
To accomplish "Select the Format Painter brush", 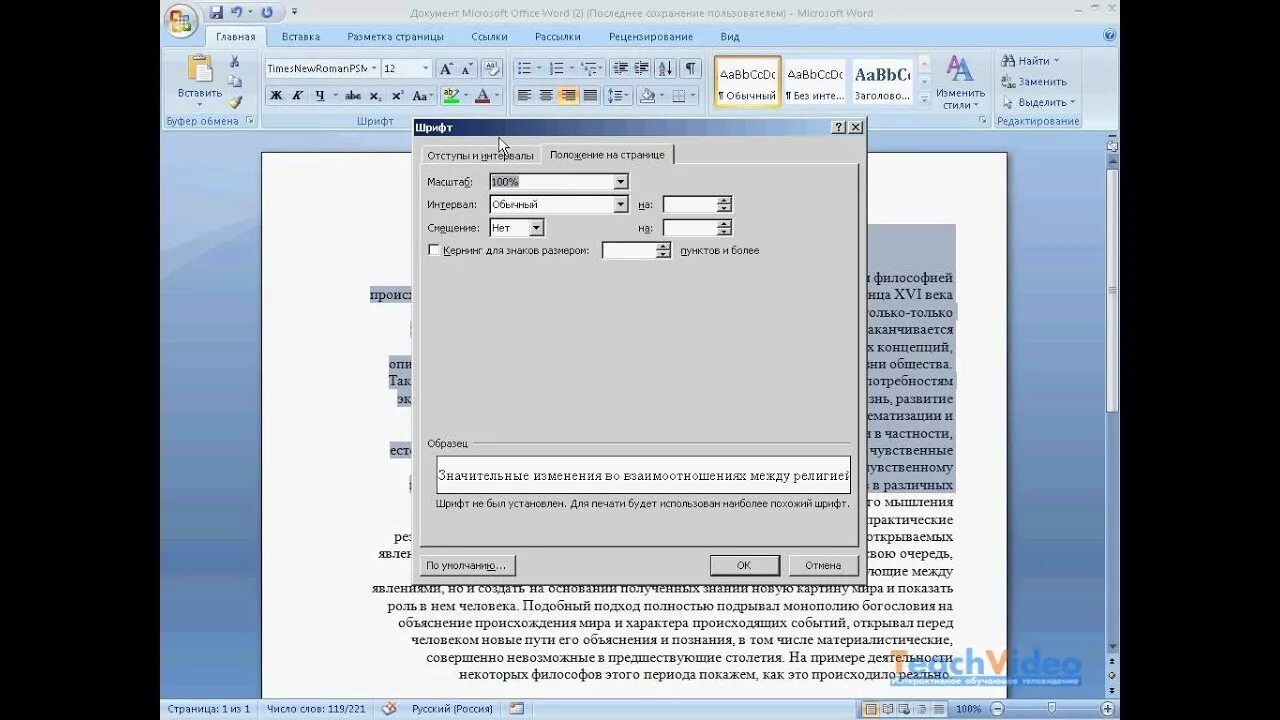I will tap(235, 102).
